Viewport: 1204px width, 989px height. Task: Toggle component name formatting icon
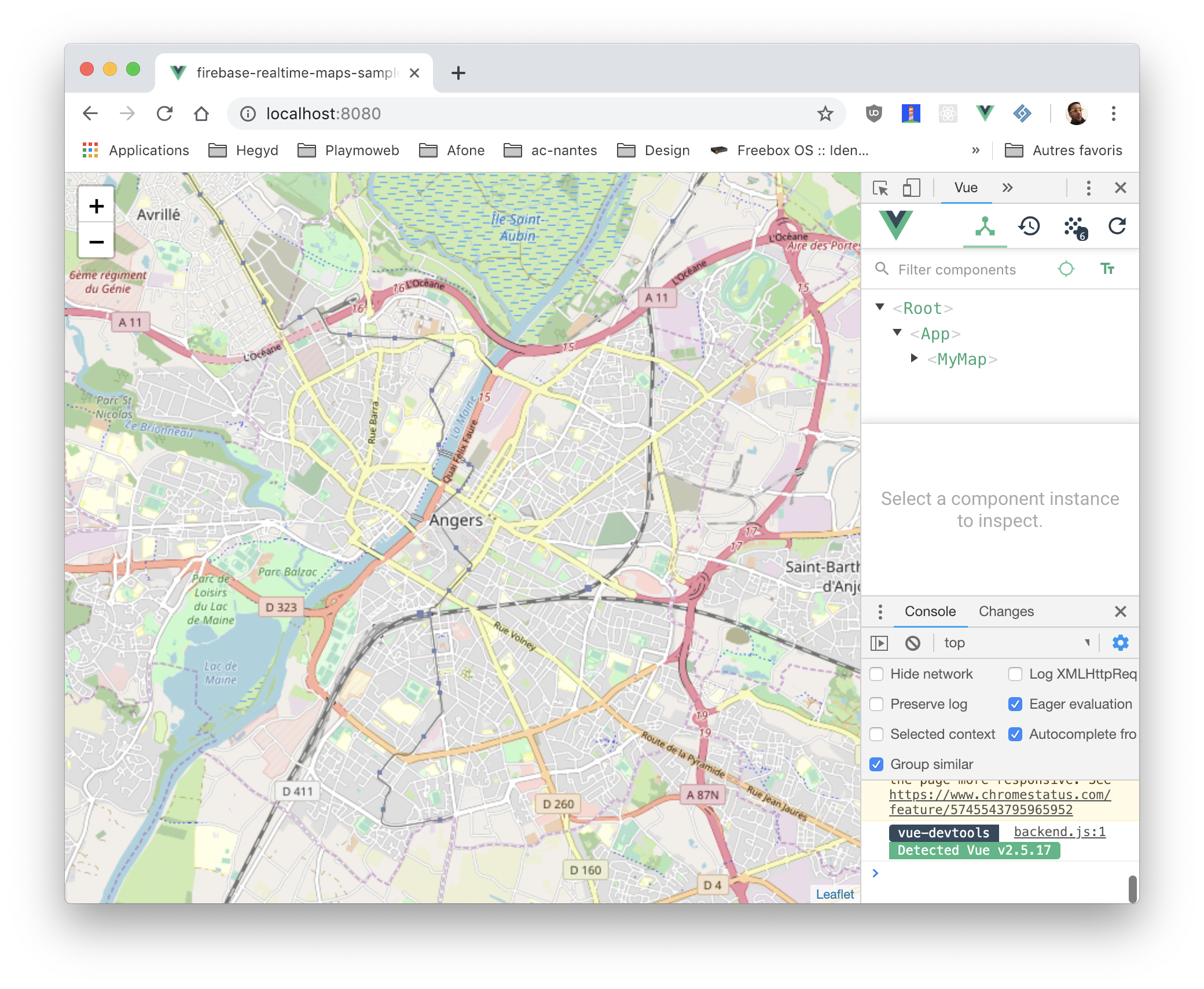tap(1107, 269)
